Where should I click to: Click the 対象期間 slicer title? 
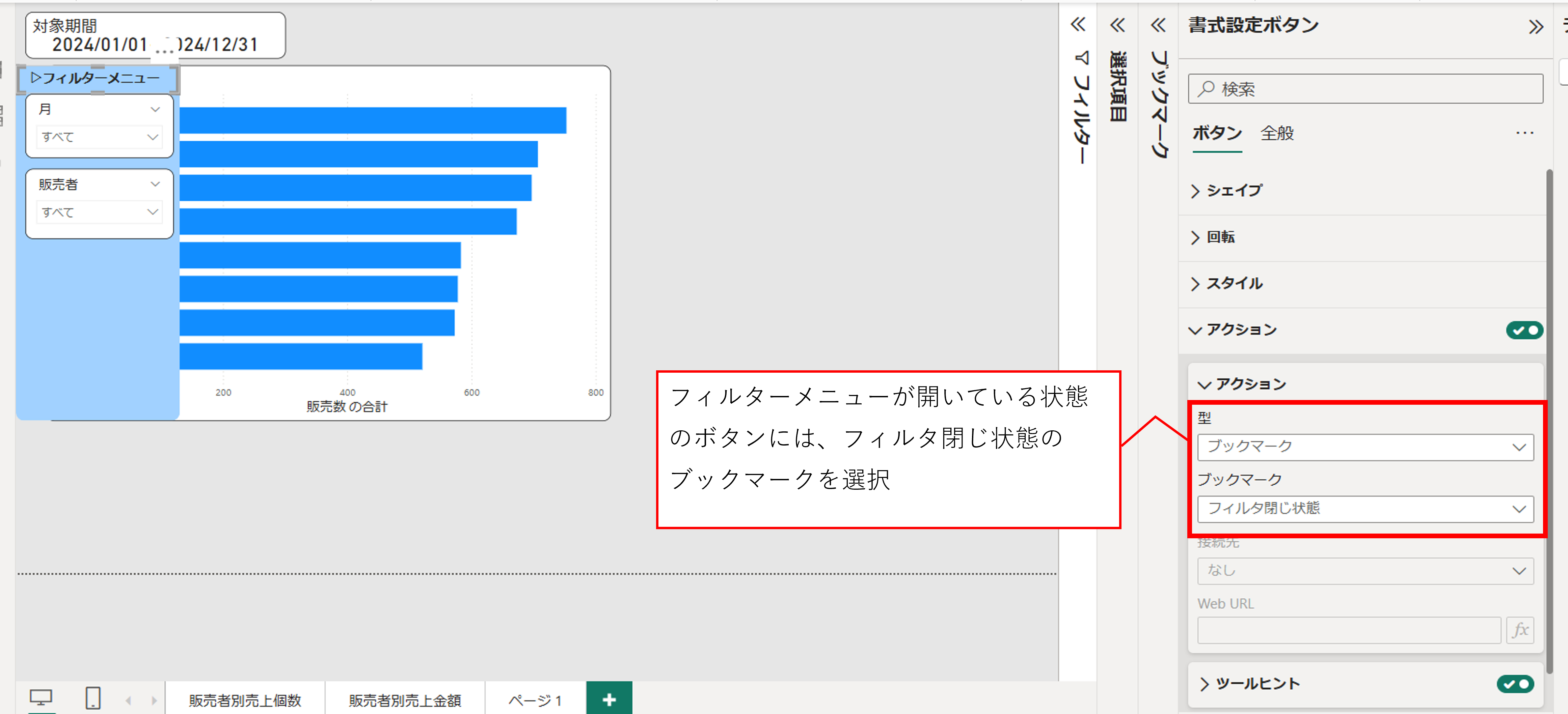64,26
